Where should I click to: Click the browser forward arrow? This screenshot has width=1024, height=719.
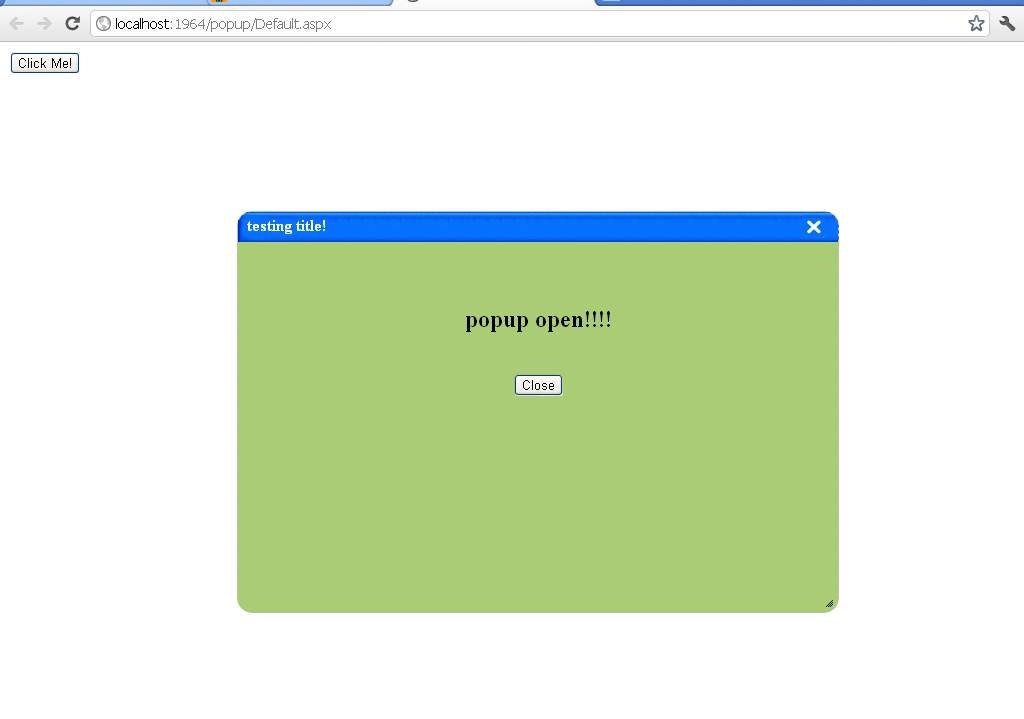(44, 24)
